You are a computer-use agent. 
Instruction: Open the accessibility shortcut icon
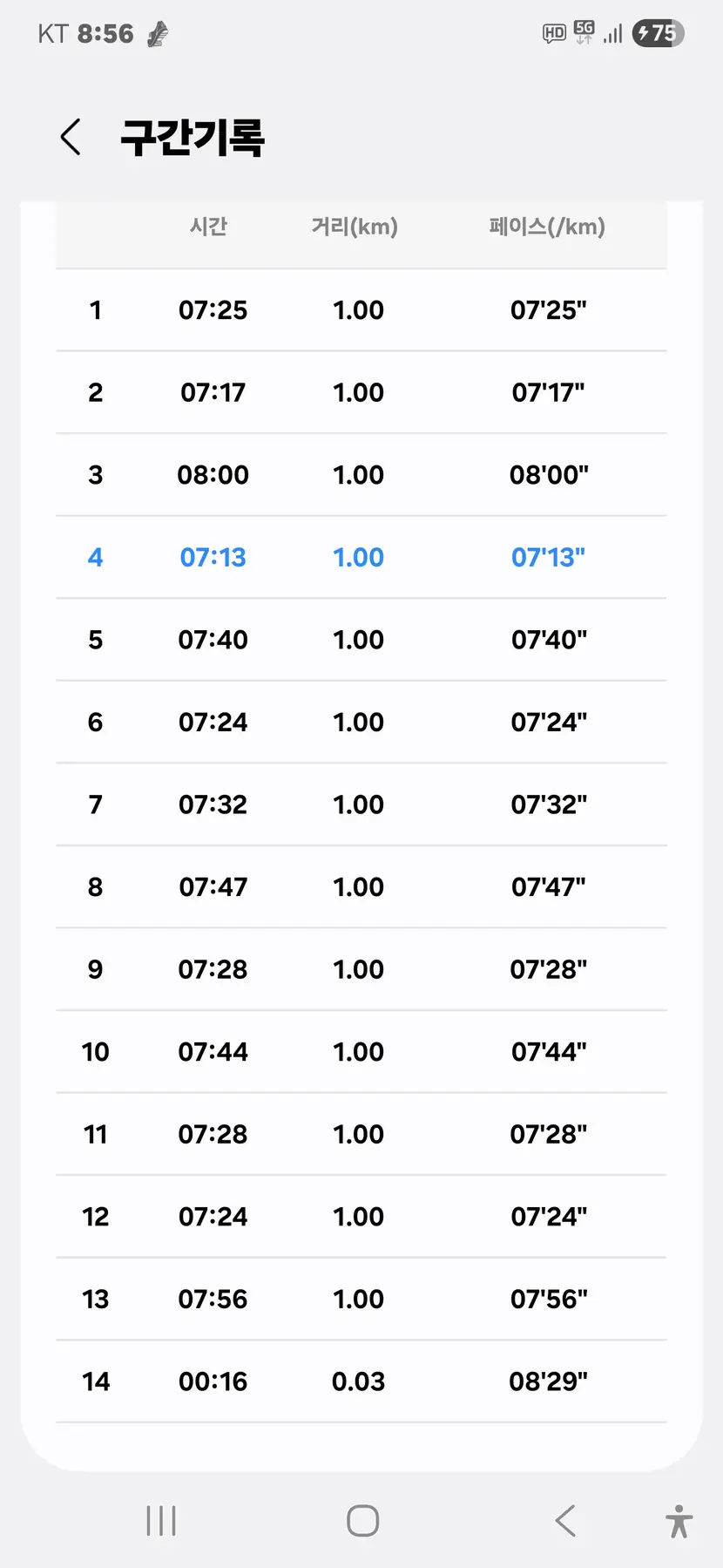click(x=679, y=1521)
